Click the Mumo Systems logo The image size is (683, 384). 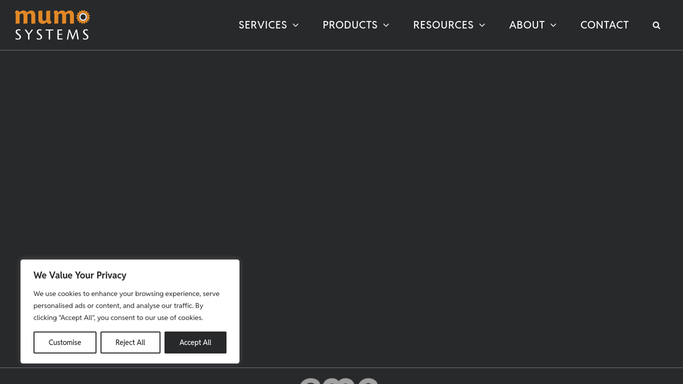coord(52,25)
